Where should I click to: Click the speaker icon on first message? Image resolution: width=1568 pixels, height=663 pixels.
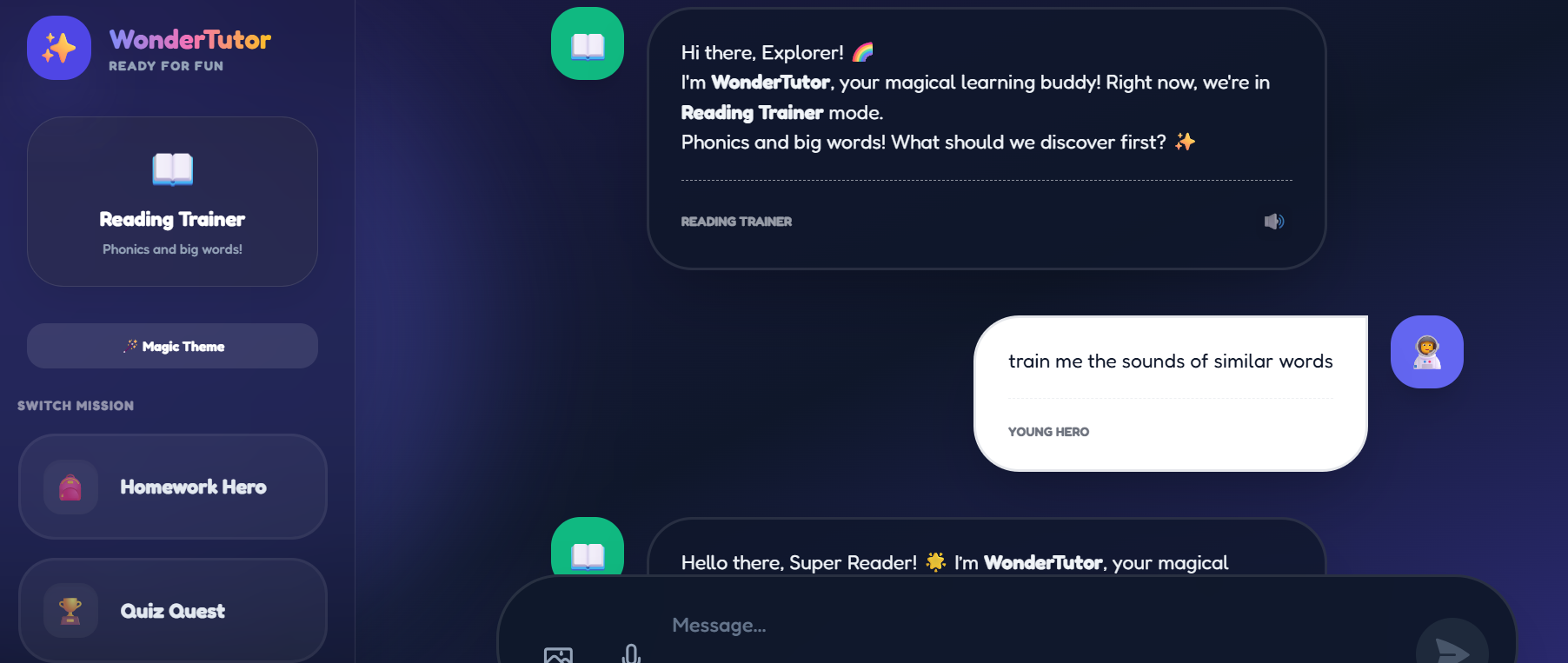pyautogui.click(x=1273, y=222)
